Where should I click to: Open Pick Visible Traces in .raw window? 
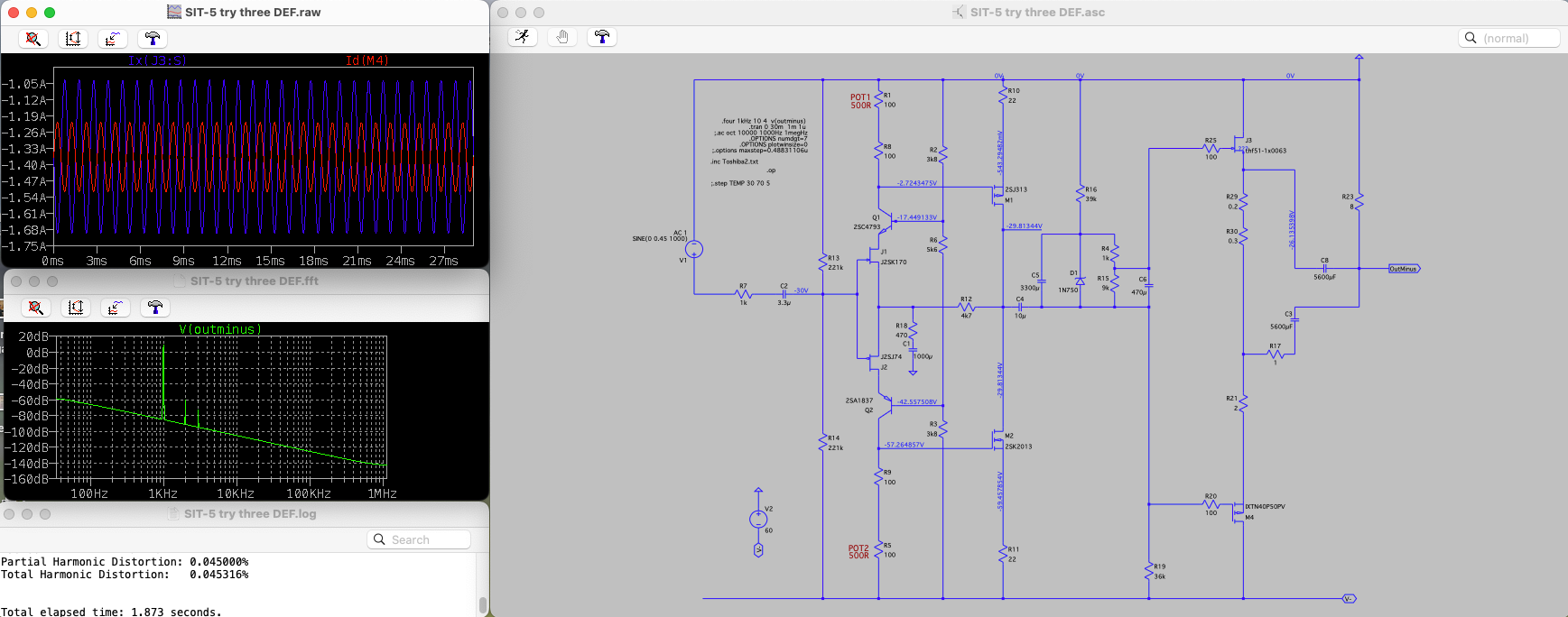click(112, 39)
